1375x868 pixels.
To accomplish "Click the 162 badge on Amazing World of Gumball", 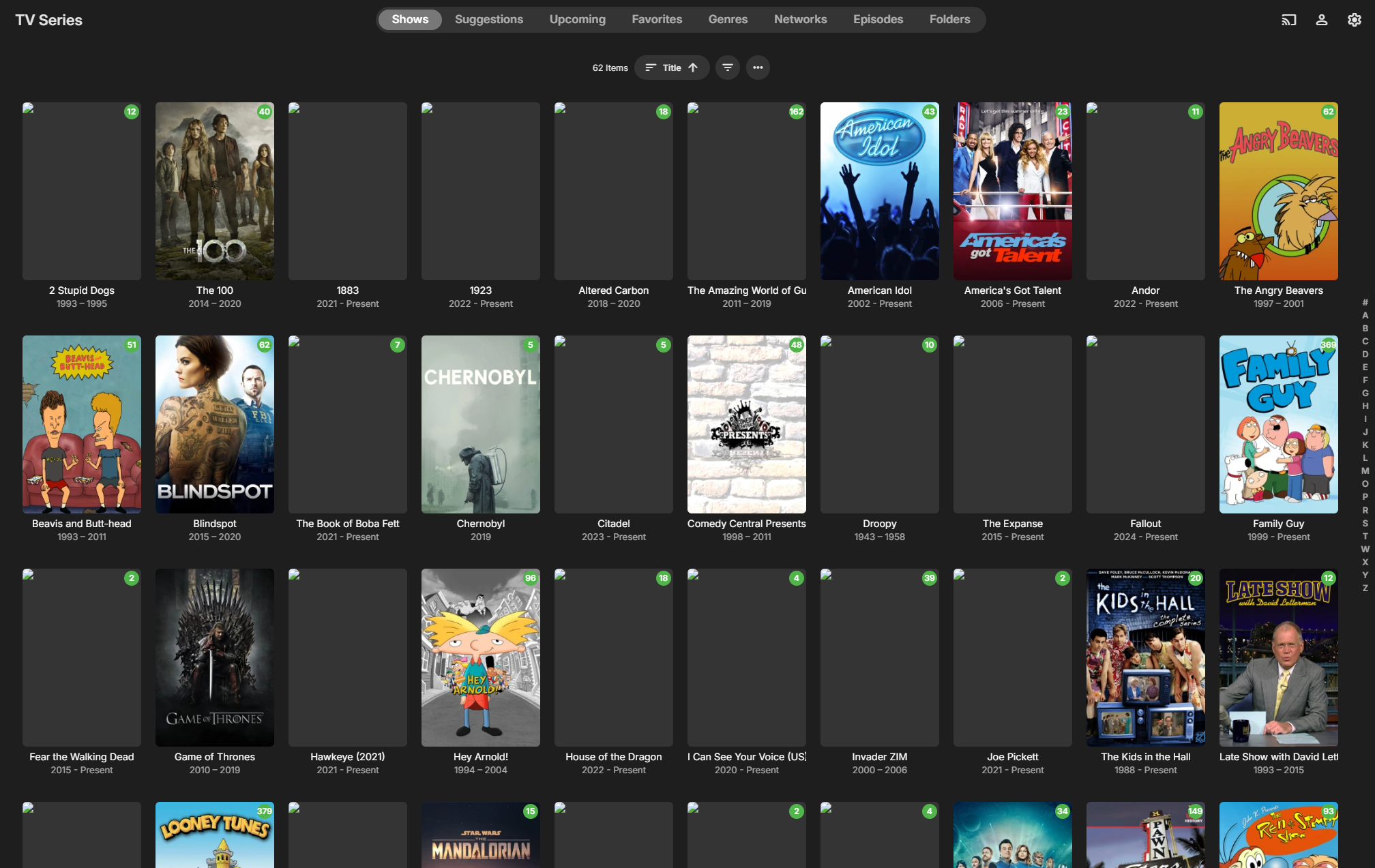I will 796,112.
